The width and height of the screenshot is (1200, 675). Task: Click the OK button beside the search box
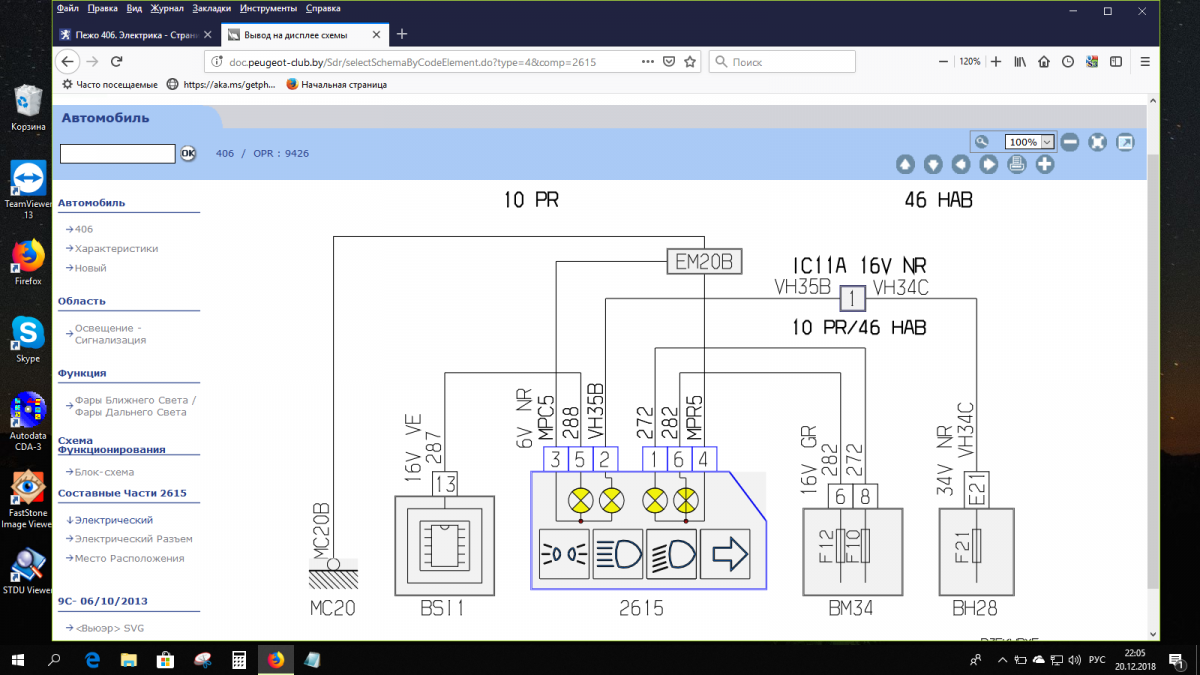coord(188,153)
